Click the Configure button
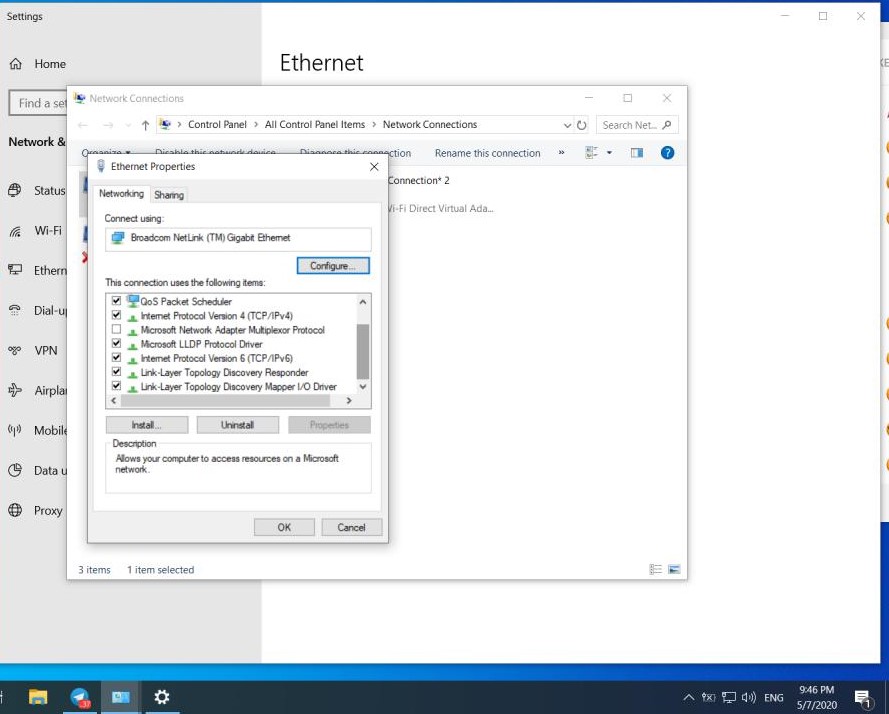The height and width of the screenshot is (714, 889). (333, 265)
